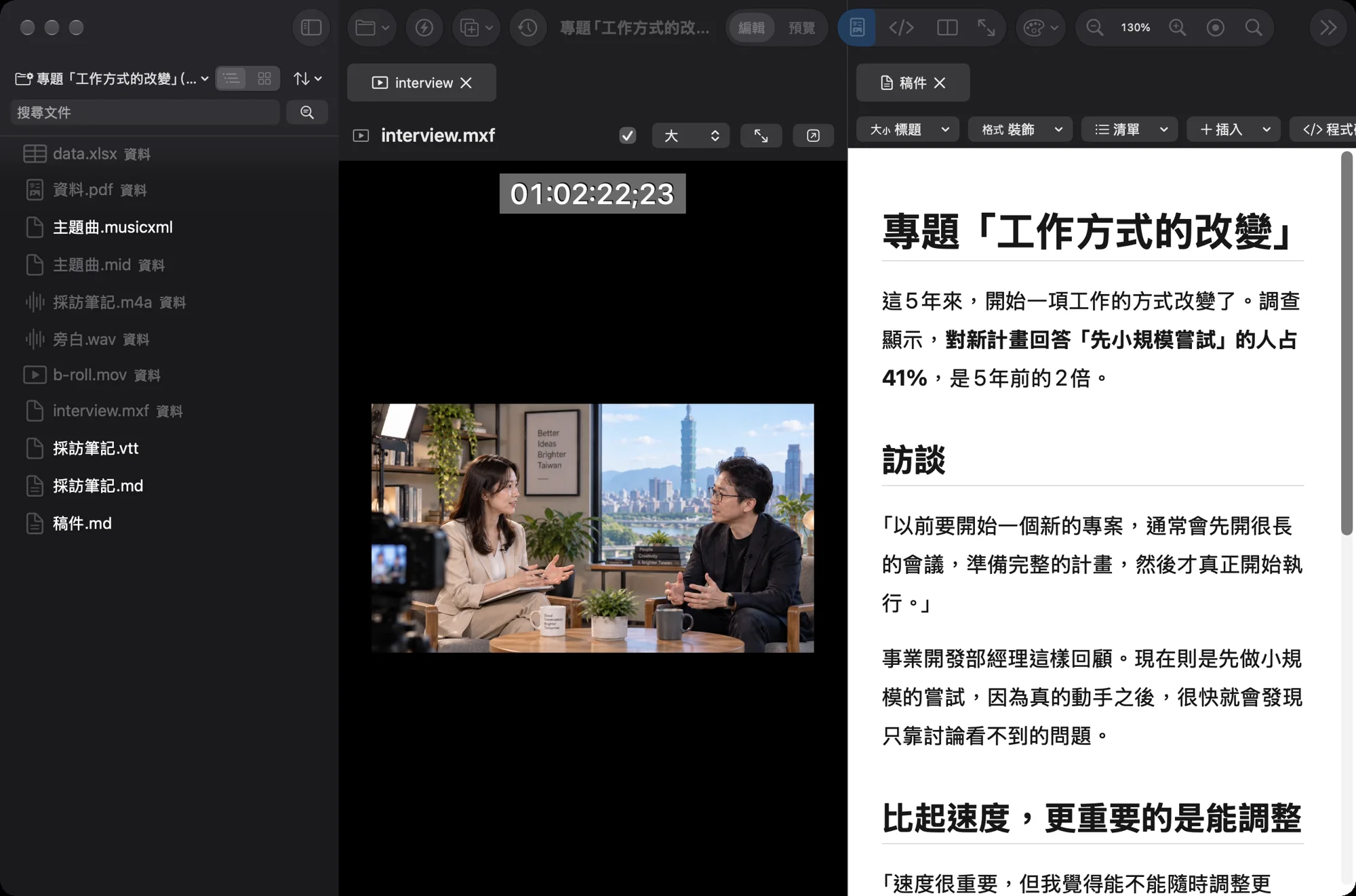Enable split view columns icon

pyautogui.click(x=946, y=28)
